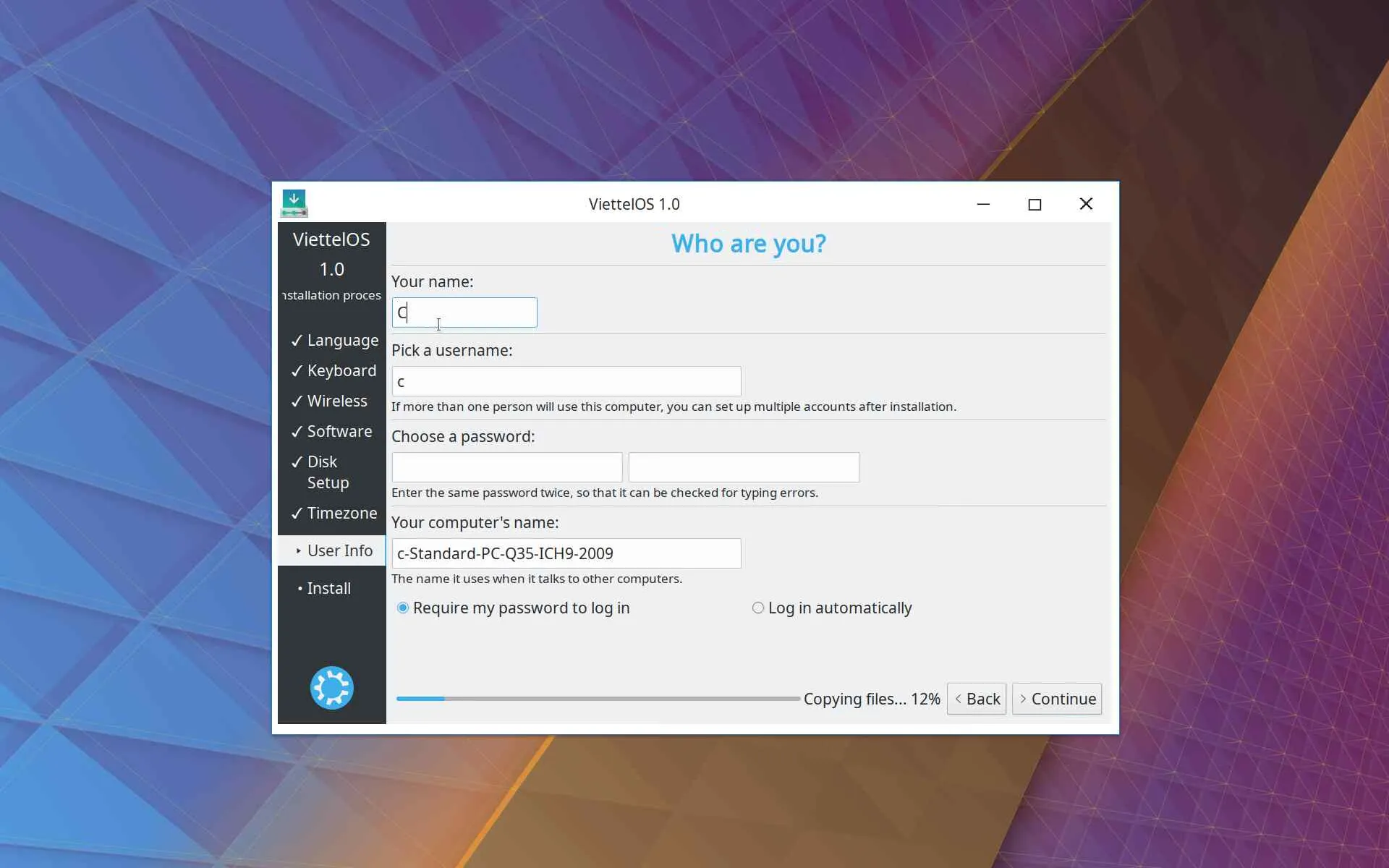The height and width of the screenshot is (868, 1389).
Task: Click the Keyboard step in sidebar
Action: tap(341, 370)
